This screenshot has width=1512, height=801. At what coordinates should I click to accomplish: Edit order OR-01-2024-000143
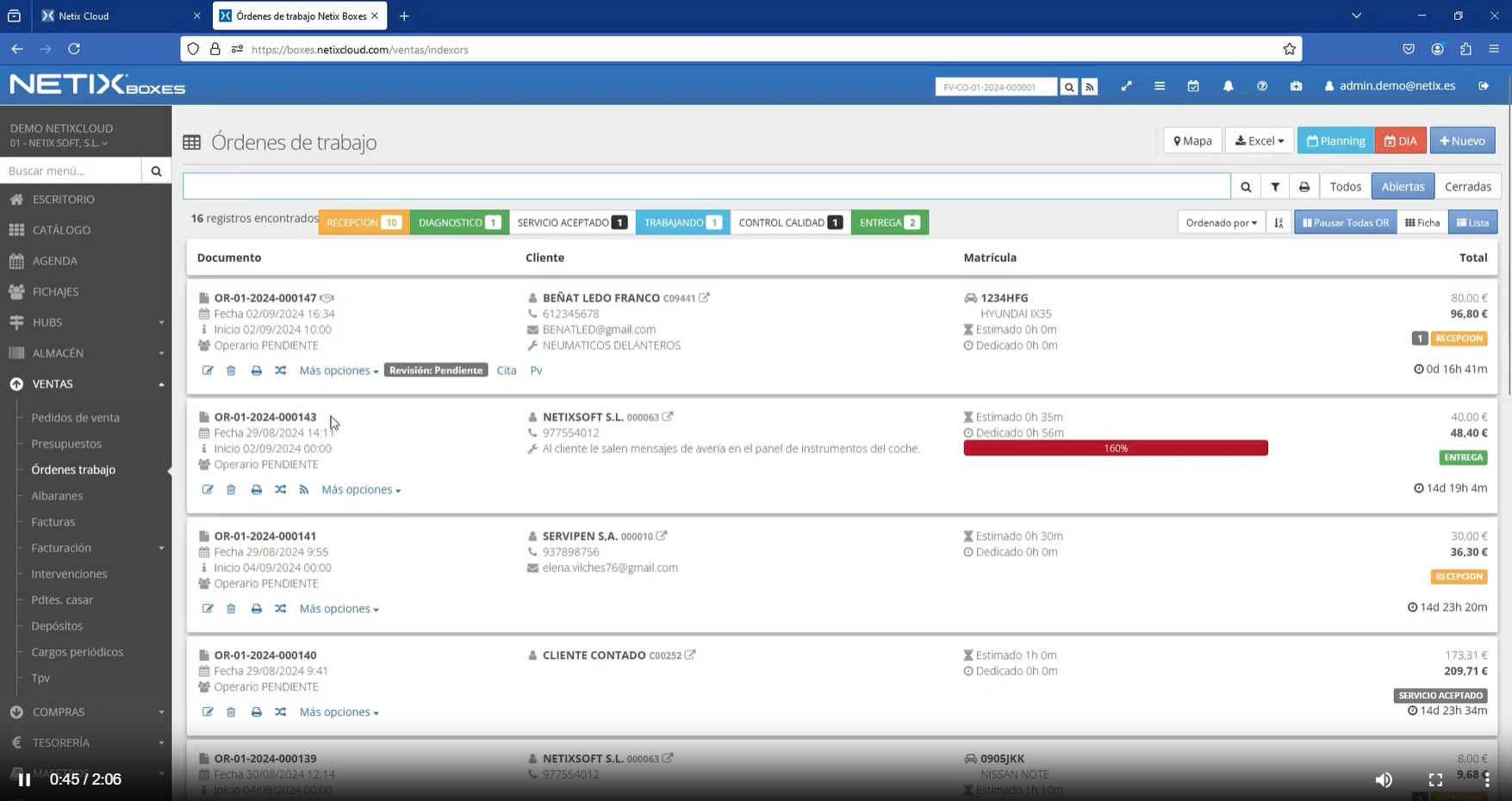click(x=208, y=489)
